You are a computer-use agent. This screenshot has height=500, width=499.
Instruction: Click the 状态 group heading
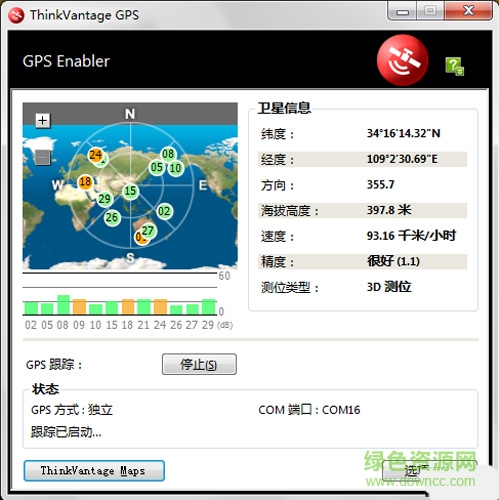[45, 389]
